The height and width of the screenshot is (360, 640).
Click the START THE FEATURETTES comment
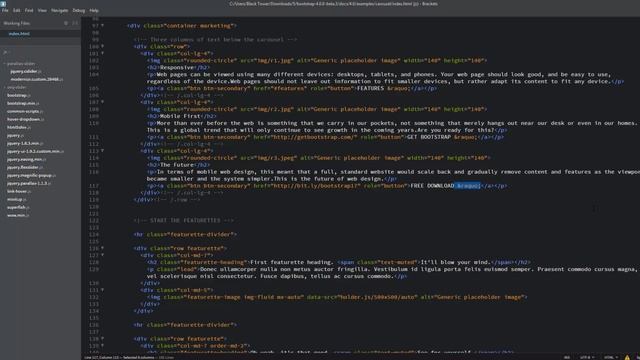[x=184, y=221]
